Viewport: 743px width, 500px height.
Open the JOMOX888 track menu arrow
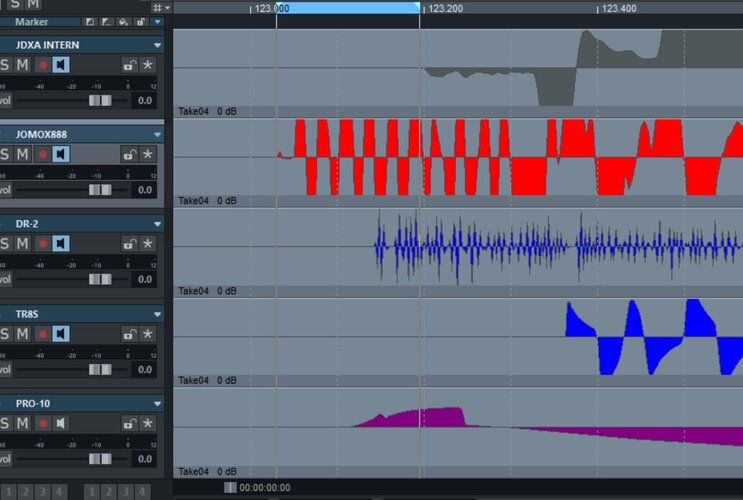click(157, 135)
